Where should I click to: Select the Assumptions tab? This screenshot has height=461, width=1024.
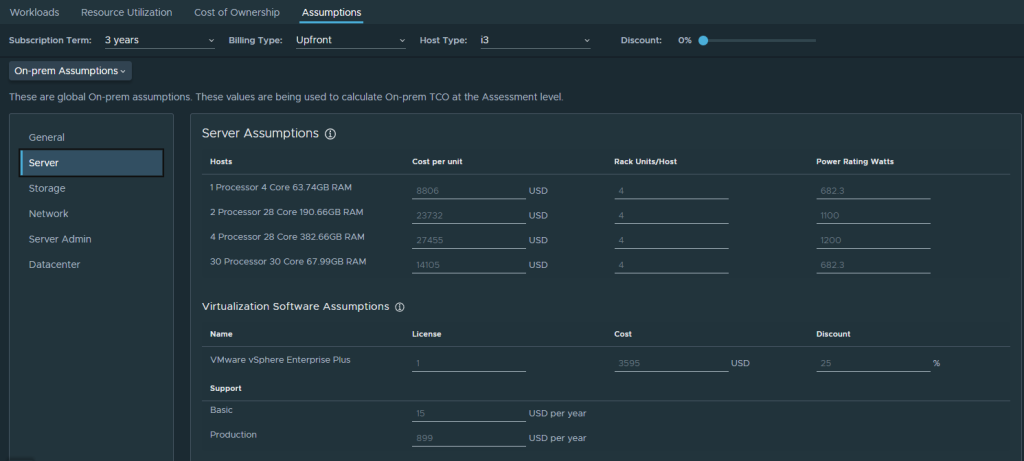tap(331, 12)
